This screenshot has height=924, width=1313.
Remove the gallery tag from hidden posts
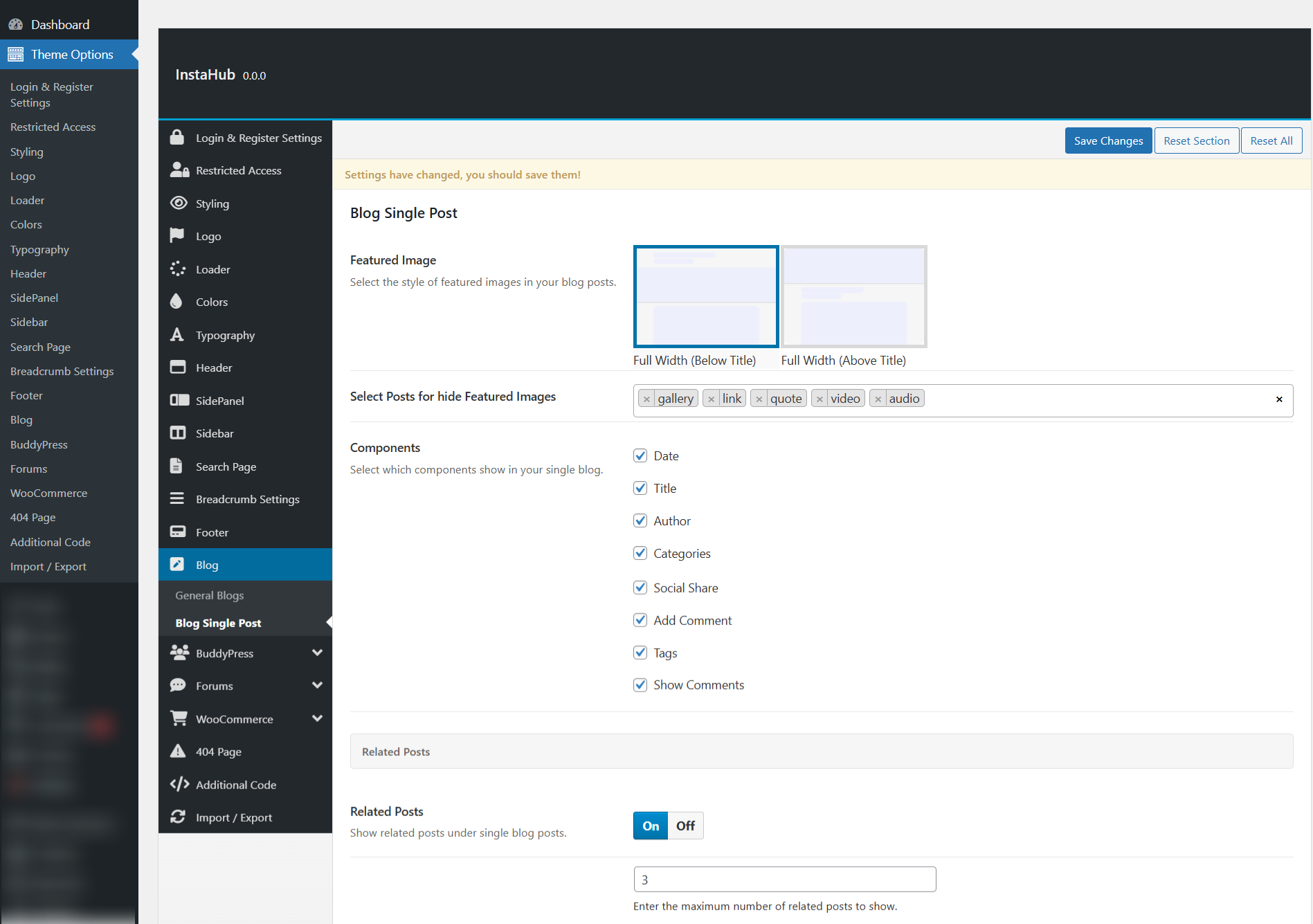coord(646,399)
